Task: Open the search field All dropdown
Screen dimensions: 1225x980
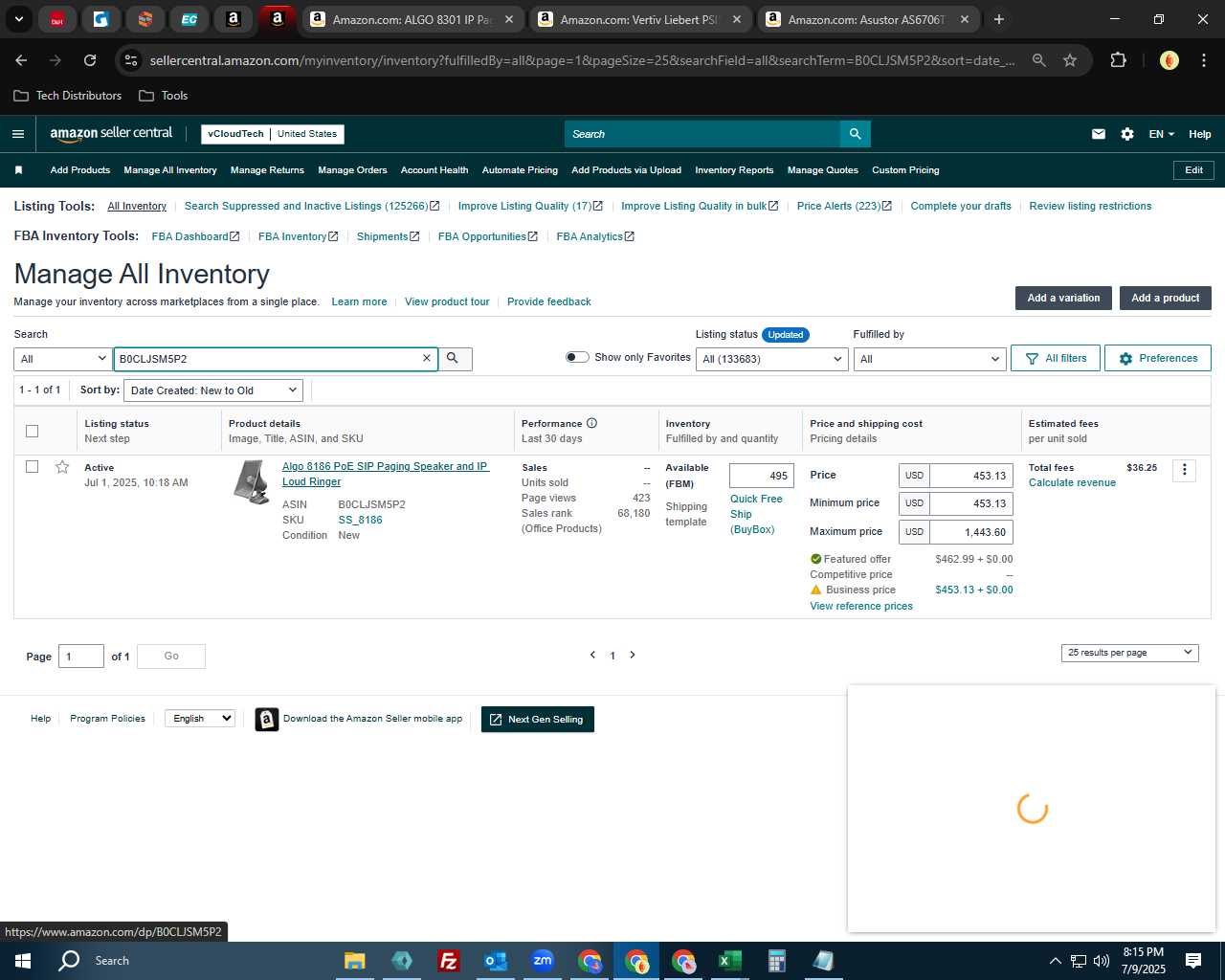Action: (x=63, y=359)
